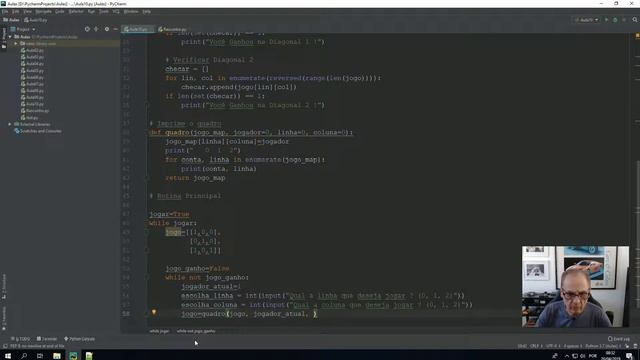This screenshot has height=360, width=640.
Task: Open the Project view dropdown
Action: [25, 29]
